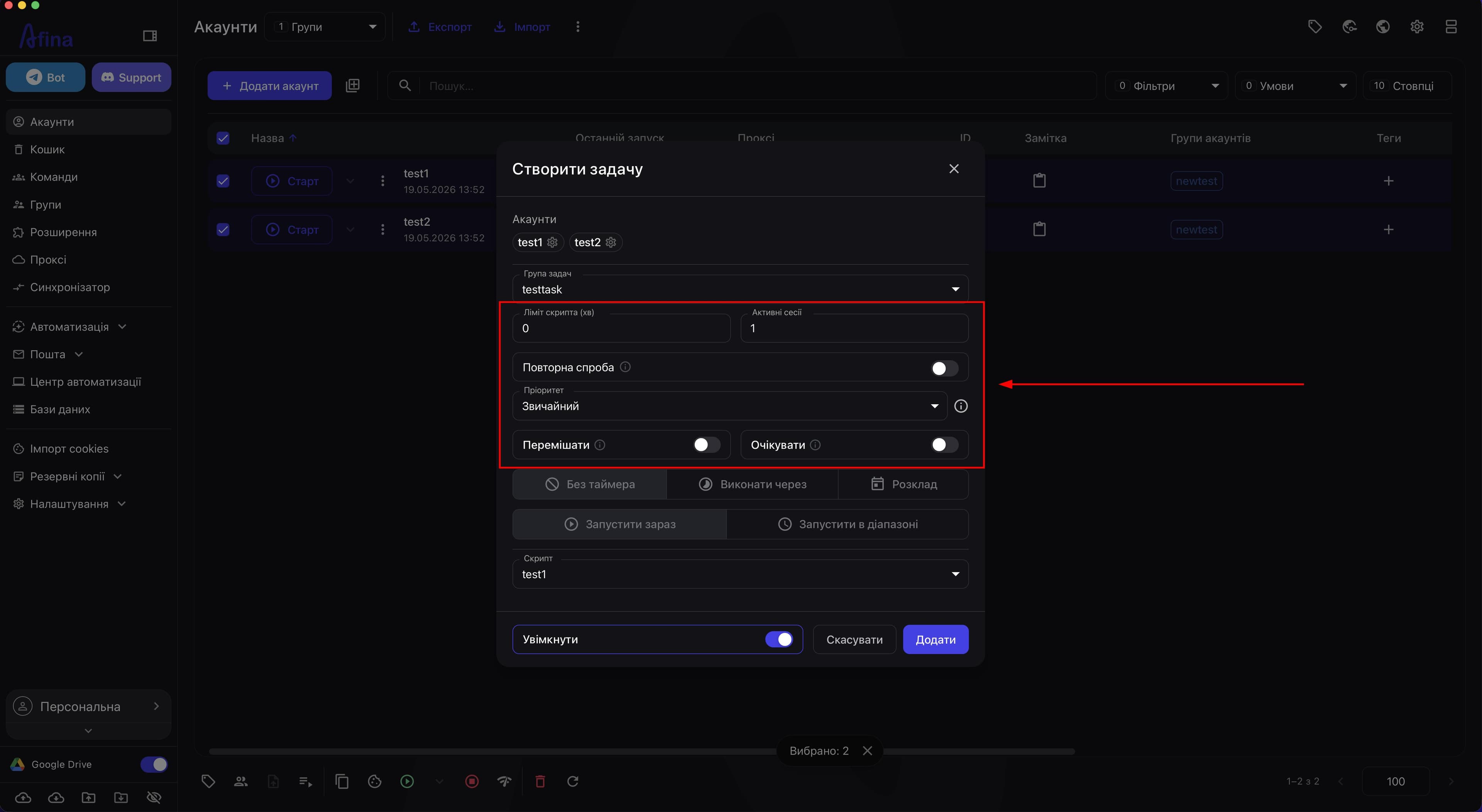This screenshot has width=1482, height=812.
Task: Close the Створити задачу dialog
Action: tap(954, 169)
